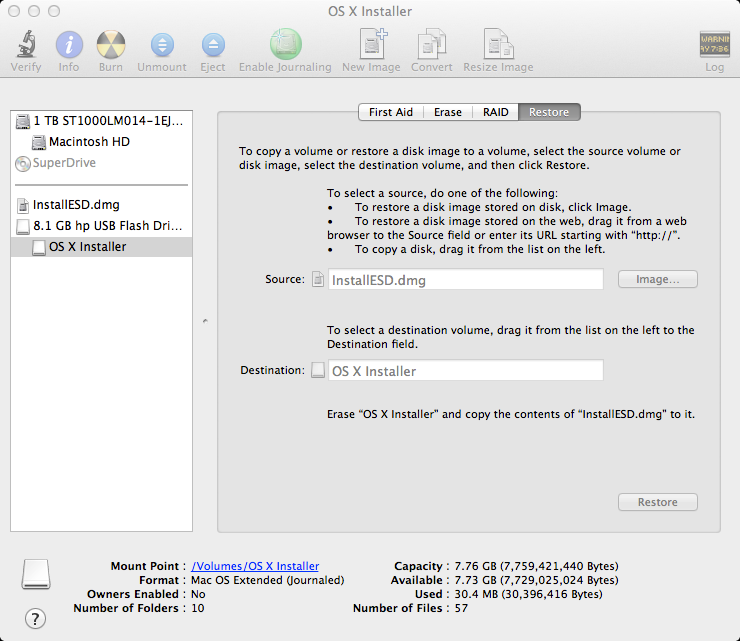The width and height of the screenshot is (740, 641).
Task: Open the Info toolbar icon
Action: click(69, 45)
